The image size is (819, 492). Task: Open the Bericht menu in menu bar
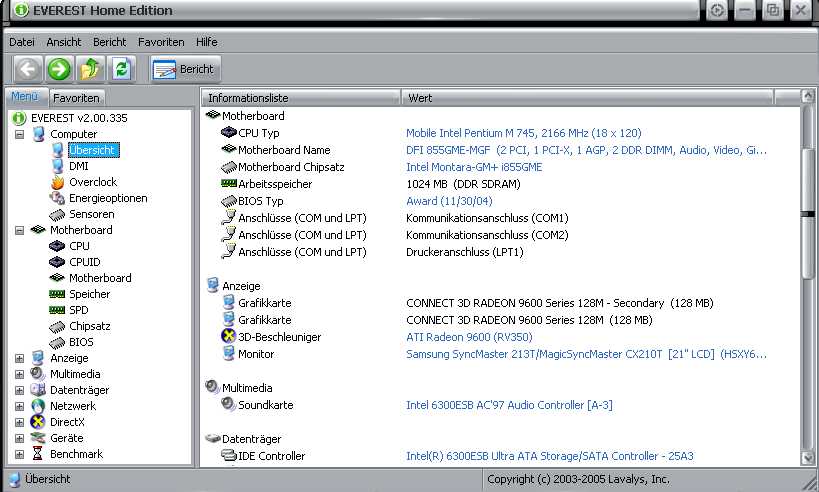[x=110, y=42]
